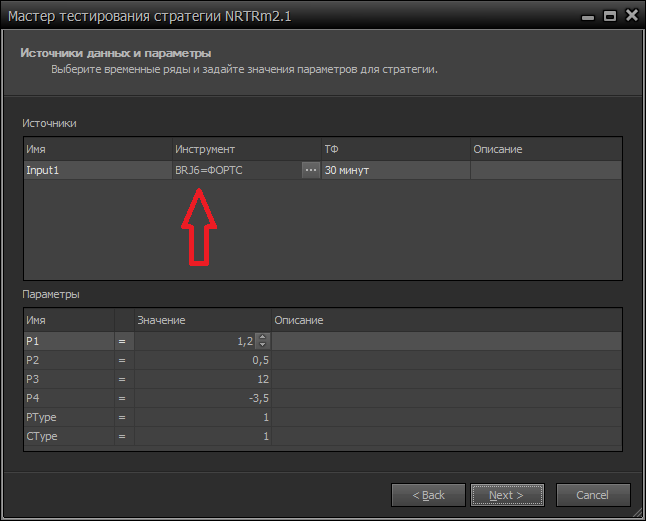Click the ТФ column header
The image size is (646, 521).
[x=395, y=149]
